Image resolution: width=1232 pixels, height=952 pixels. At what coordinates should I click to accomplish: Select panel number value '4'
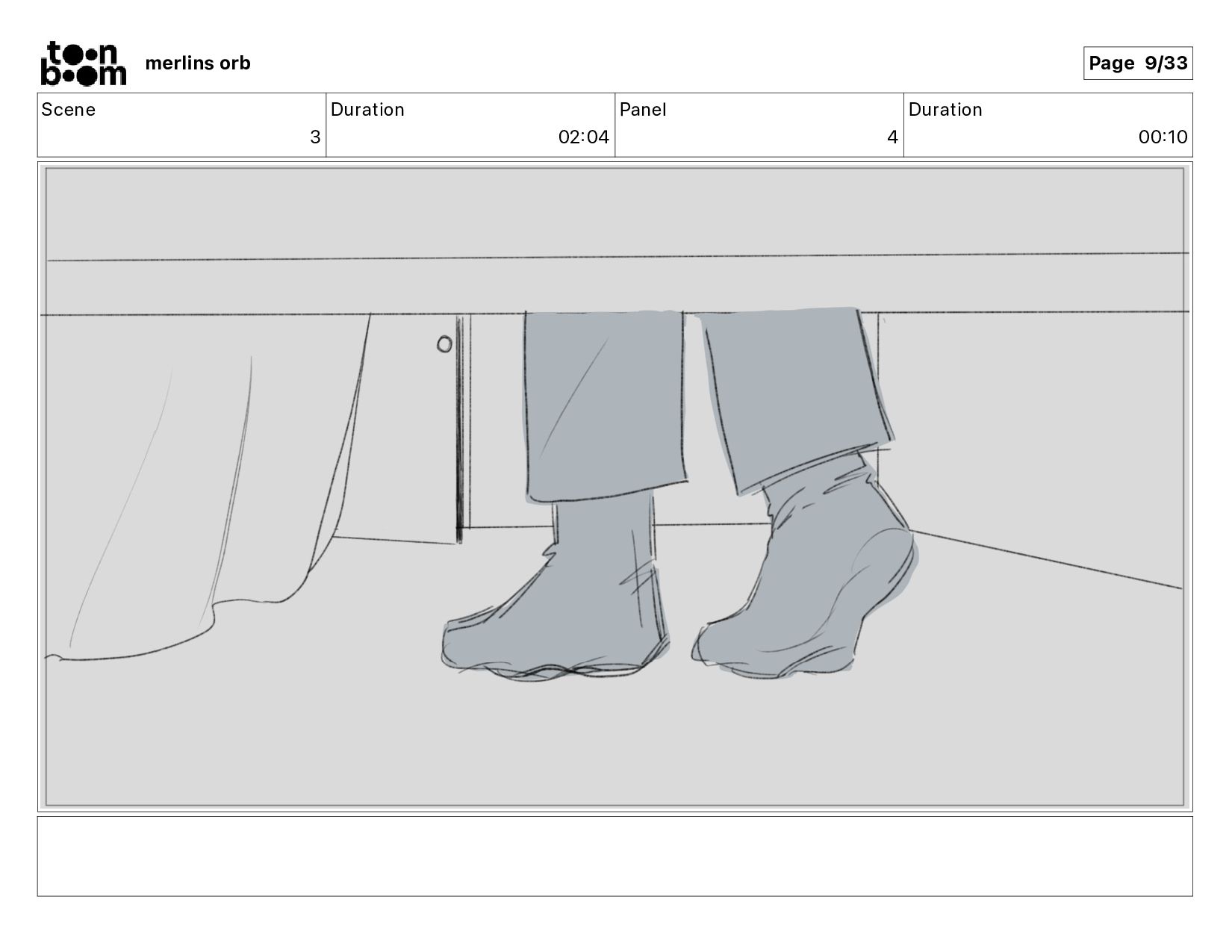pos(892,137)
